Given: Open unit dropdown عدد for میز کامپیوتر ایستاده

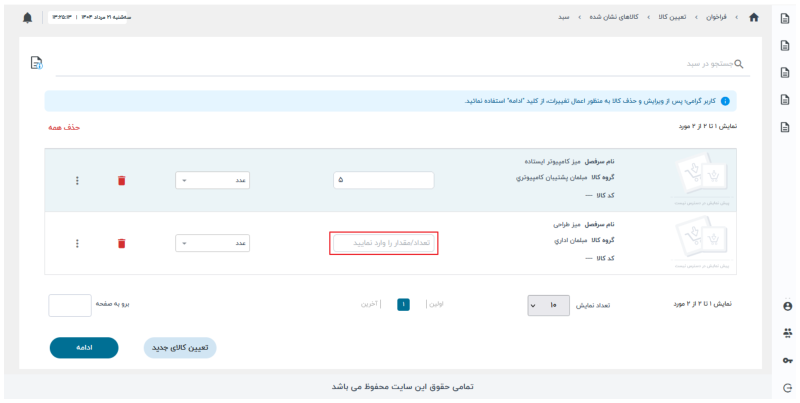Looking at the screenshot, I should (212, 181).
